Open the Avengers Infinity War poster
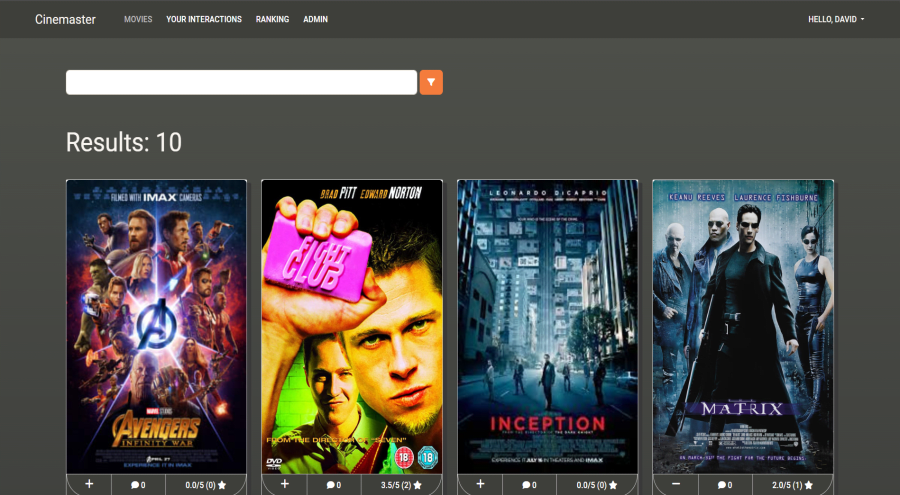The image size is (900, 495). tap(157, 327)
